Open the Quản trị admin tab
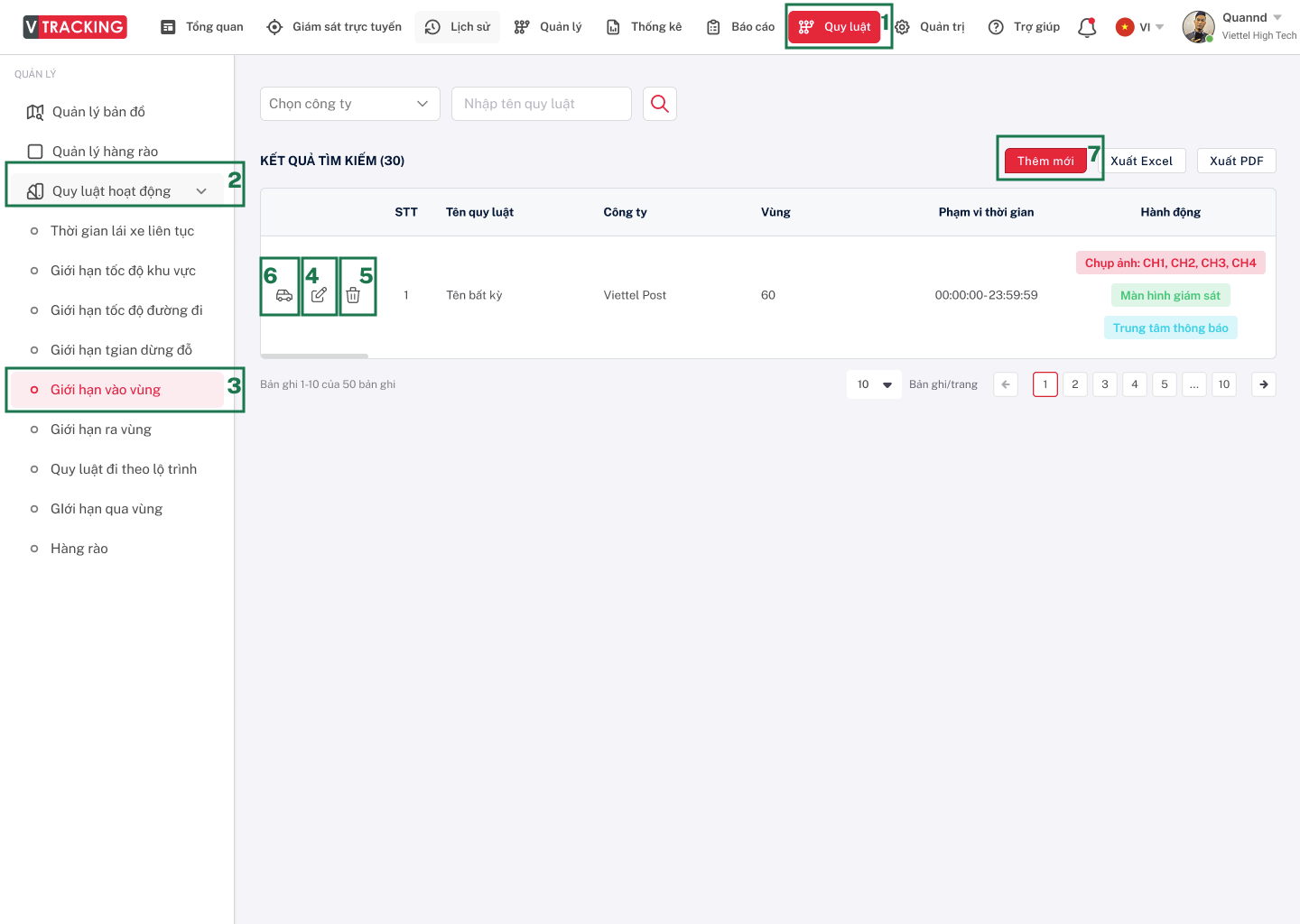The height and width of the screenshot is (924, 1300). click(x=930, y=27)
